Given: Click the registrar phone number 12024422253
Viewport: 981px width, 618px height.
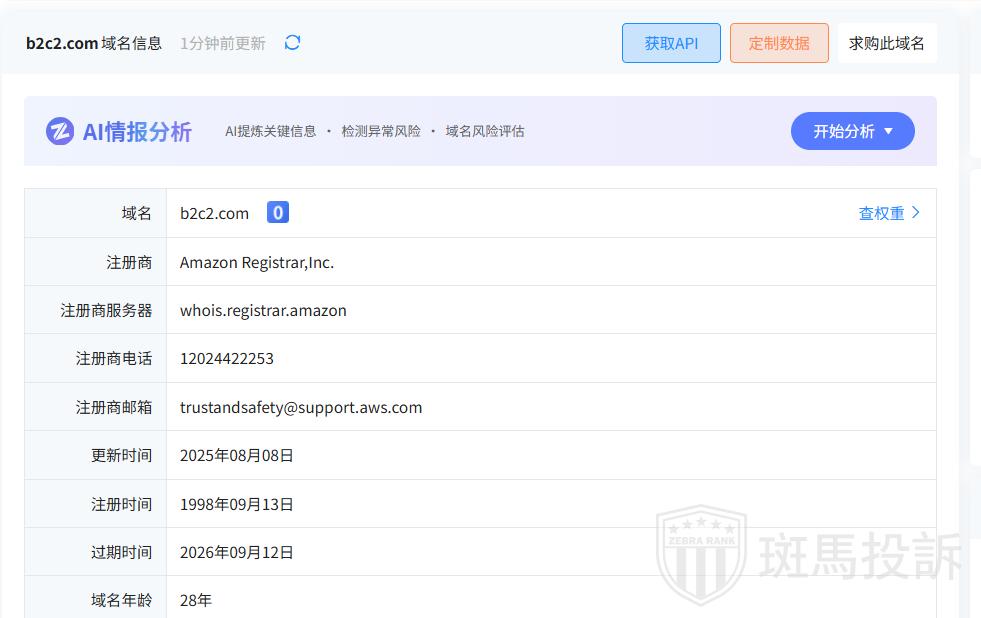Looking at the screenshot, I should tap(227, 358).
